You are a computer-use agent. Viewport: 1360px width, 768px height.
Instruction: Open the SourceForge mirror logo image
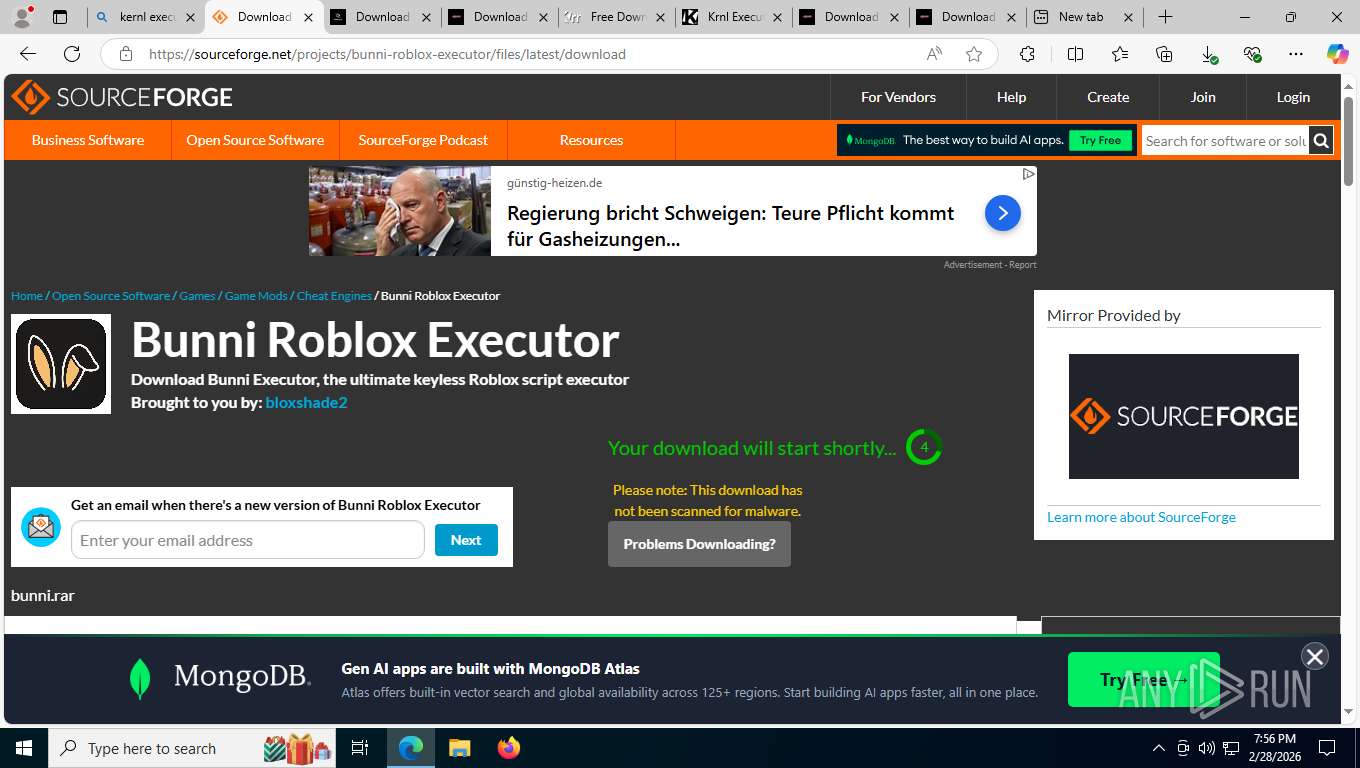(x=1184, y=416)
